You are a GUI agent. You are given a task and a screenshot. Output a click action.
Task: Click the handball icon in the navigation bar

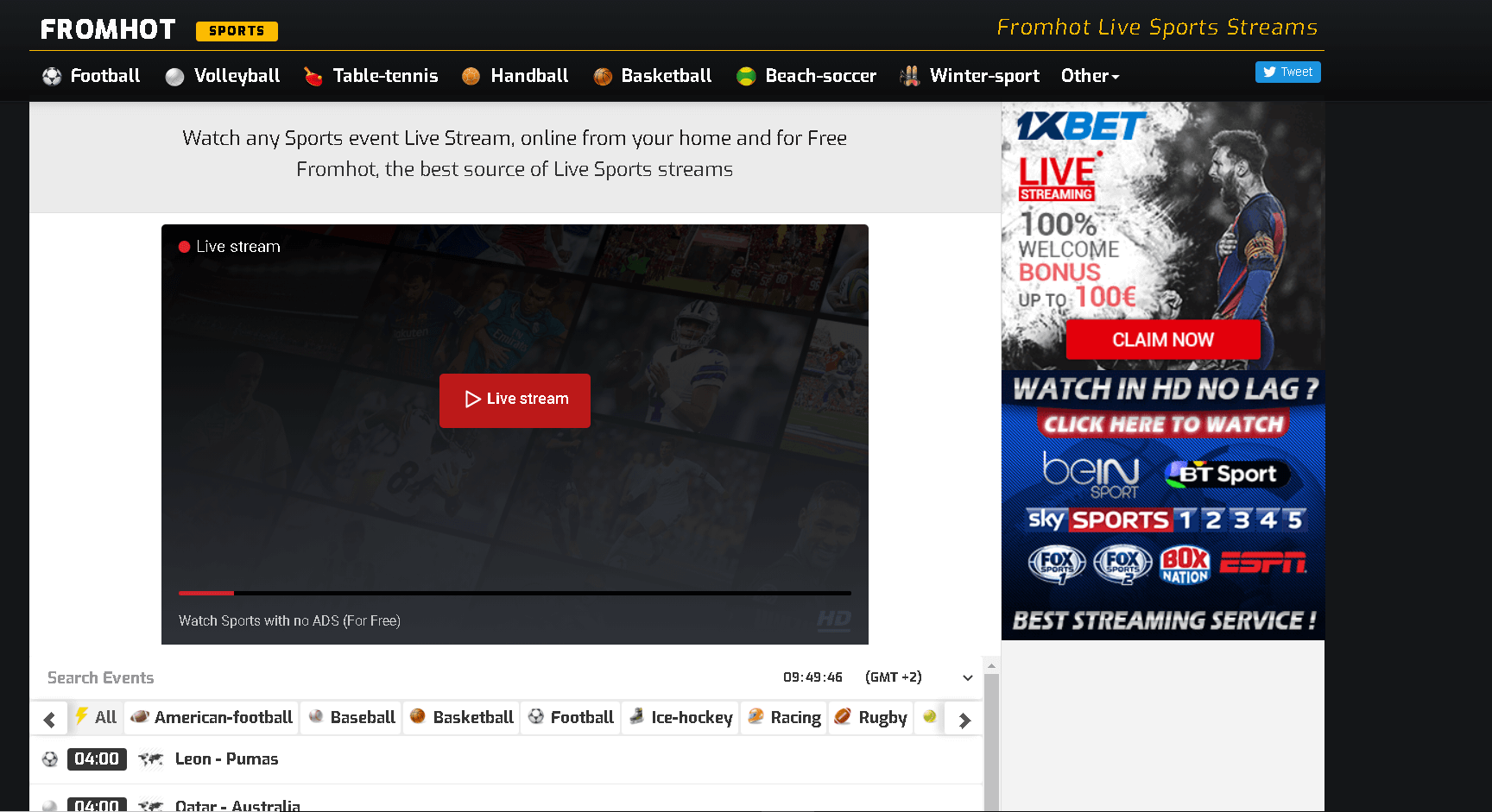coord(471,76)
